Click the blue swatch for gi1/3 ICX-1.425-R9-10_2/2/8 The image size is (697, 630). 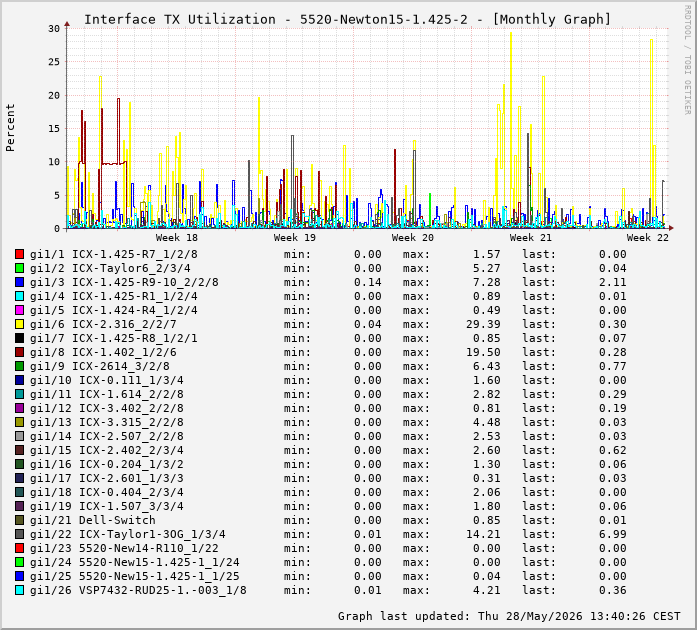pyautogui.click(x=19, y=282)
